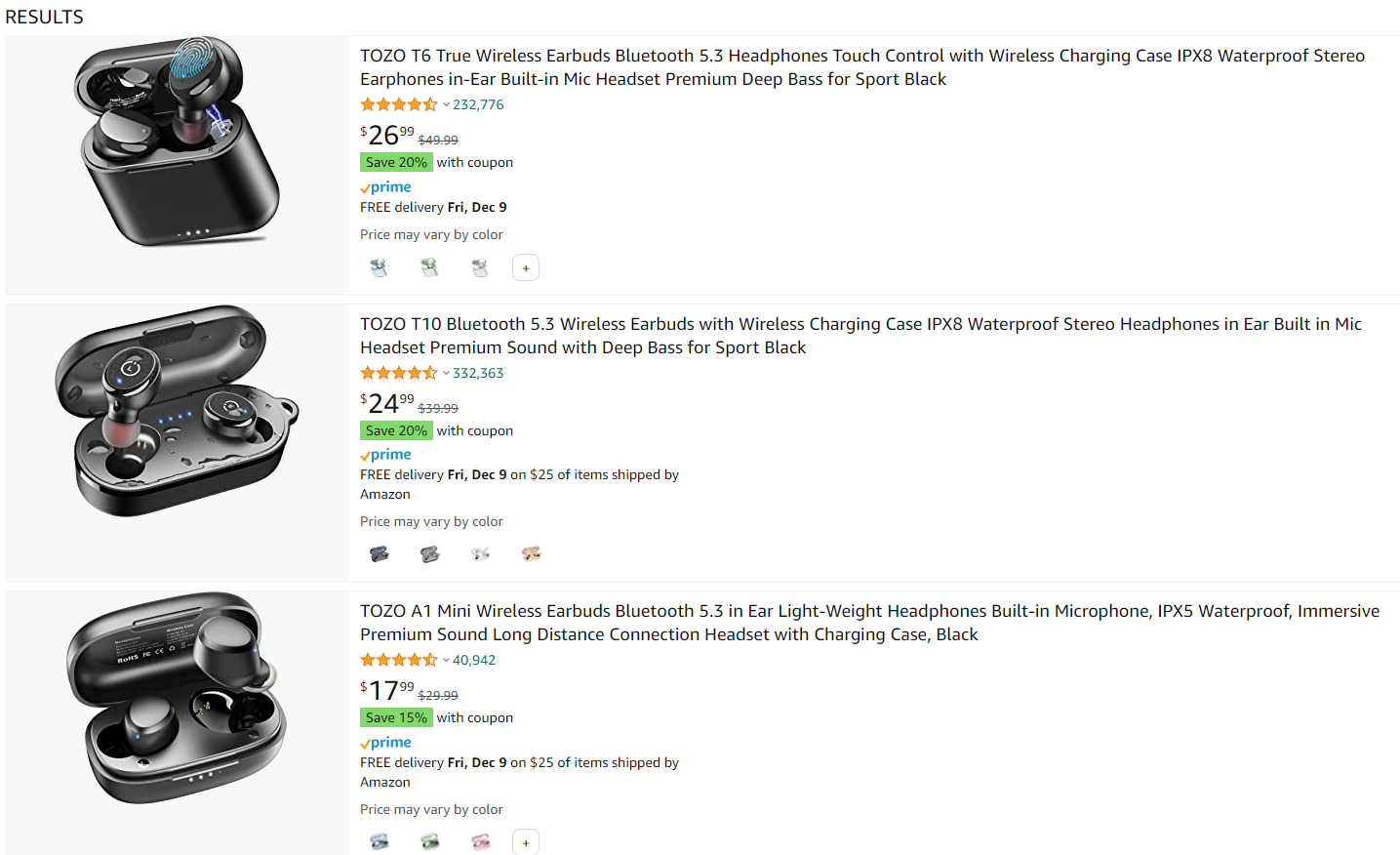This screenshot has height=855, width=1400.
Task: View the 232,776 reviews for TOZO T6
Action: (478, 104)
